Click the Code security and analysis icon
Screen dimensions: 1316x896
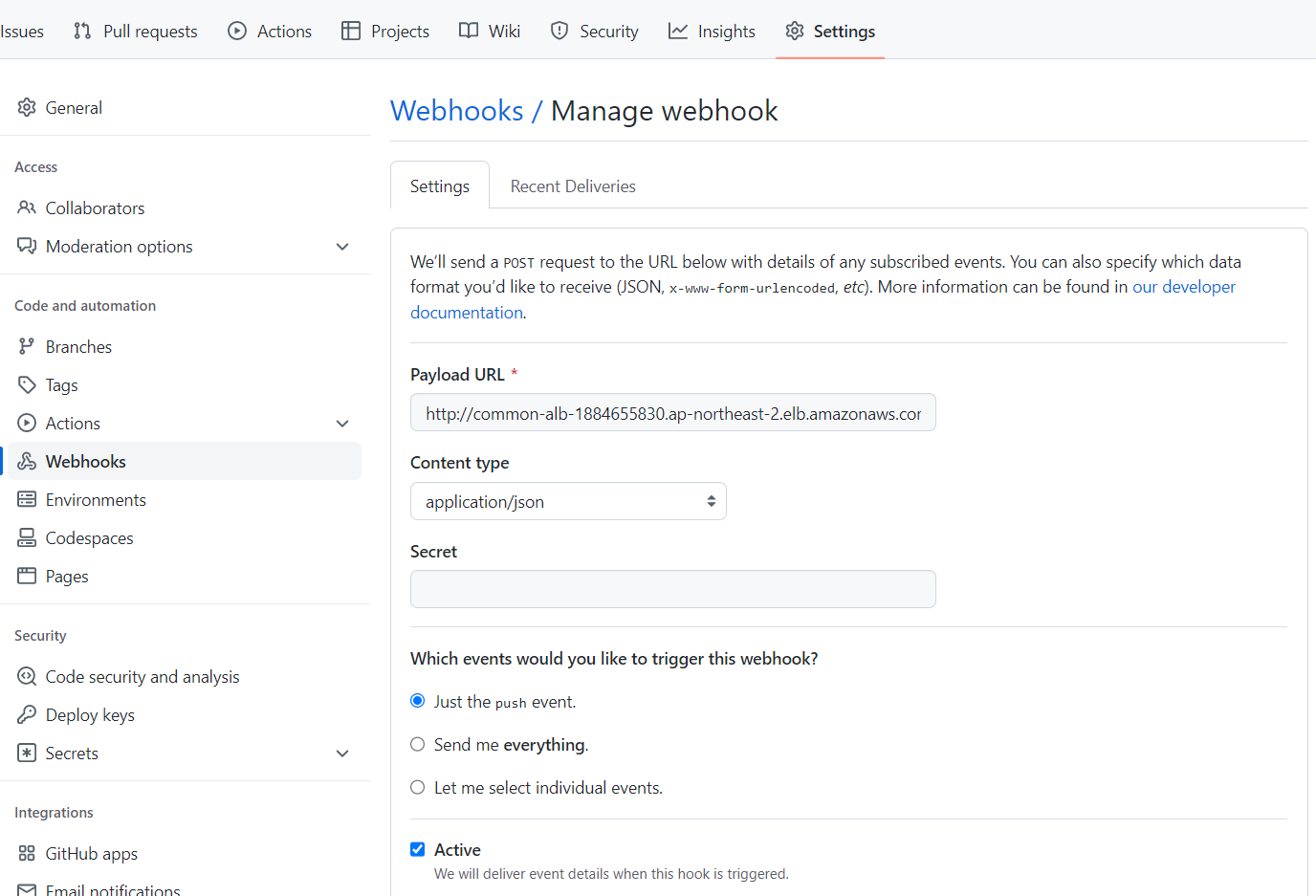[x=27, y=676]
